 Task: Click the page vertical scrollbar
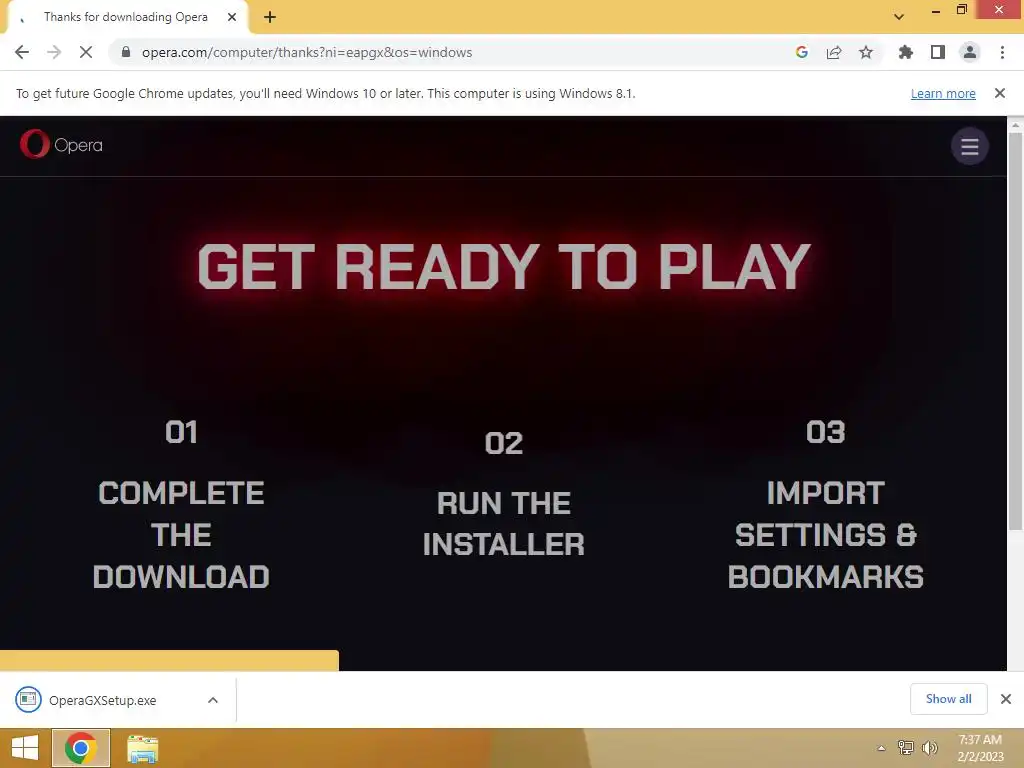pyautogui.click(x=1016, y=332)
